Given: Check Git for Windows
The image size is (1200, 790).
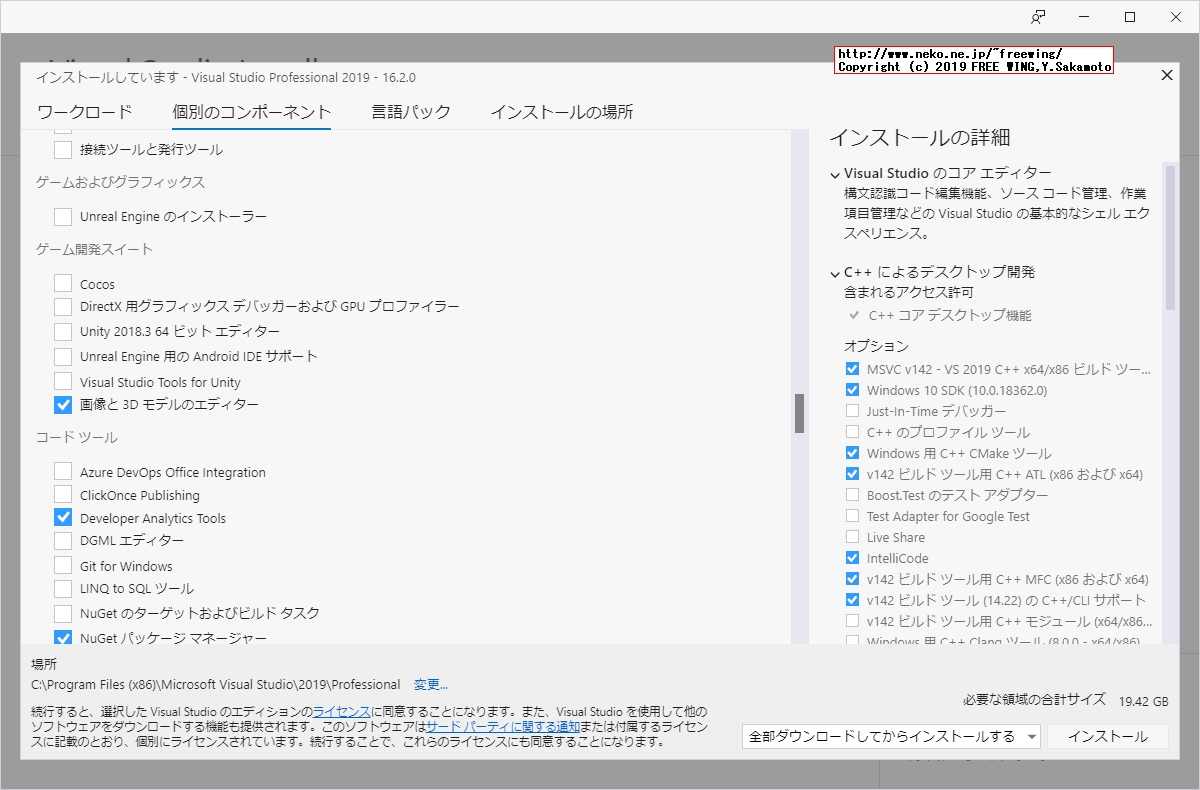Looking at the screenshot, I should point(62,564).
